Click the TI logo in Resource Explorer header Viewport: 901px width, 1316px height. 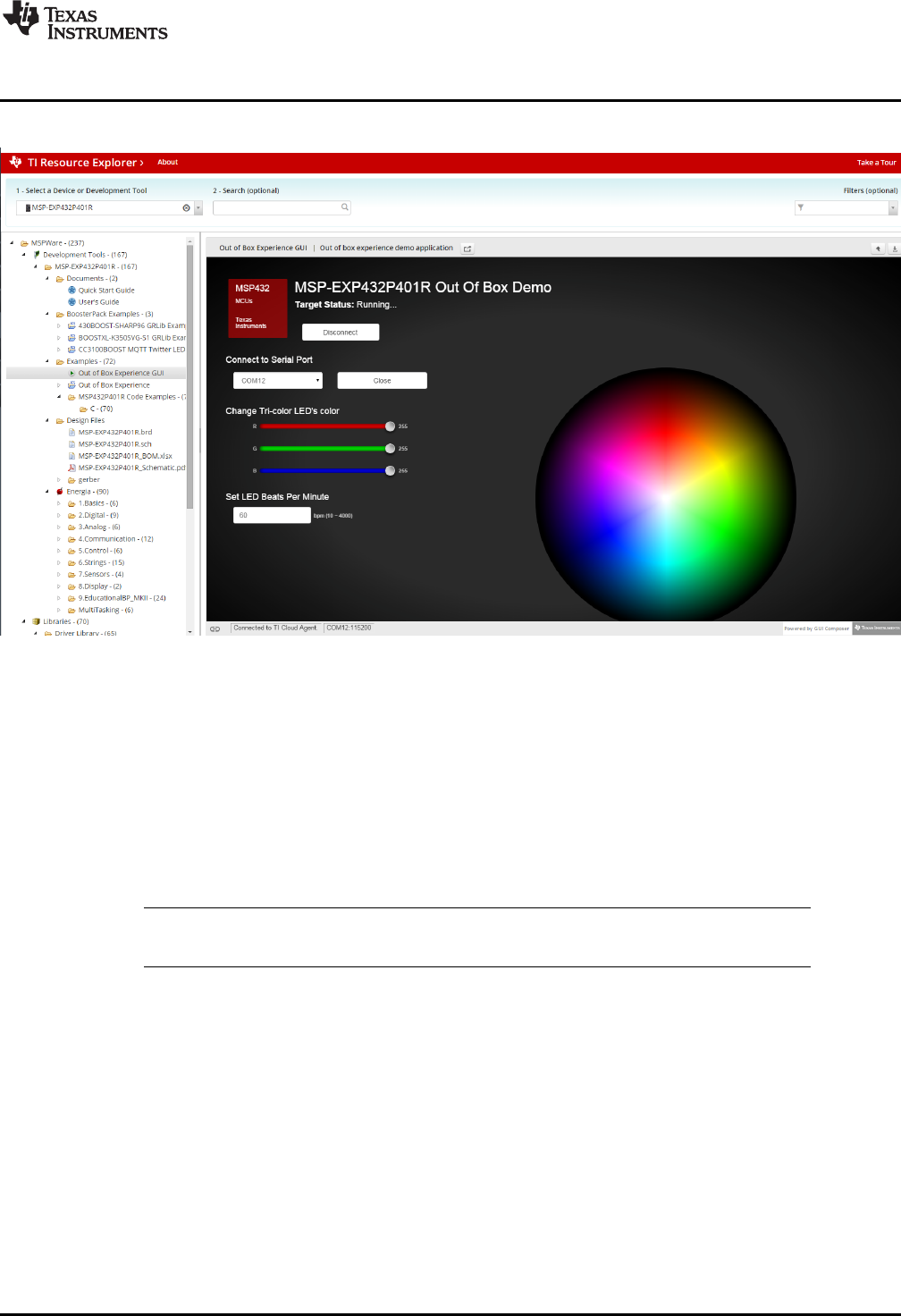(15, 162)
